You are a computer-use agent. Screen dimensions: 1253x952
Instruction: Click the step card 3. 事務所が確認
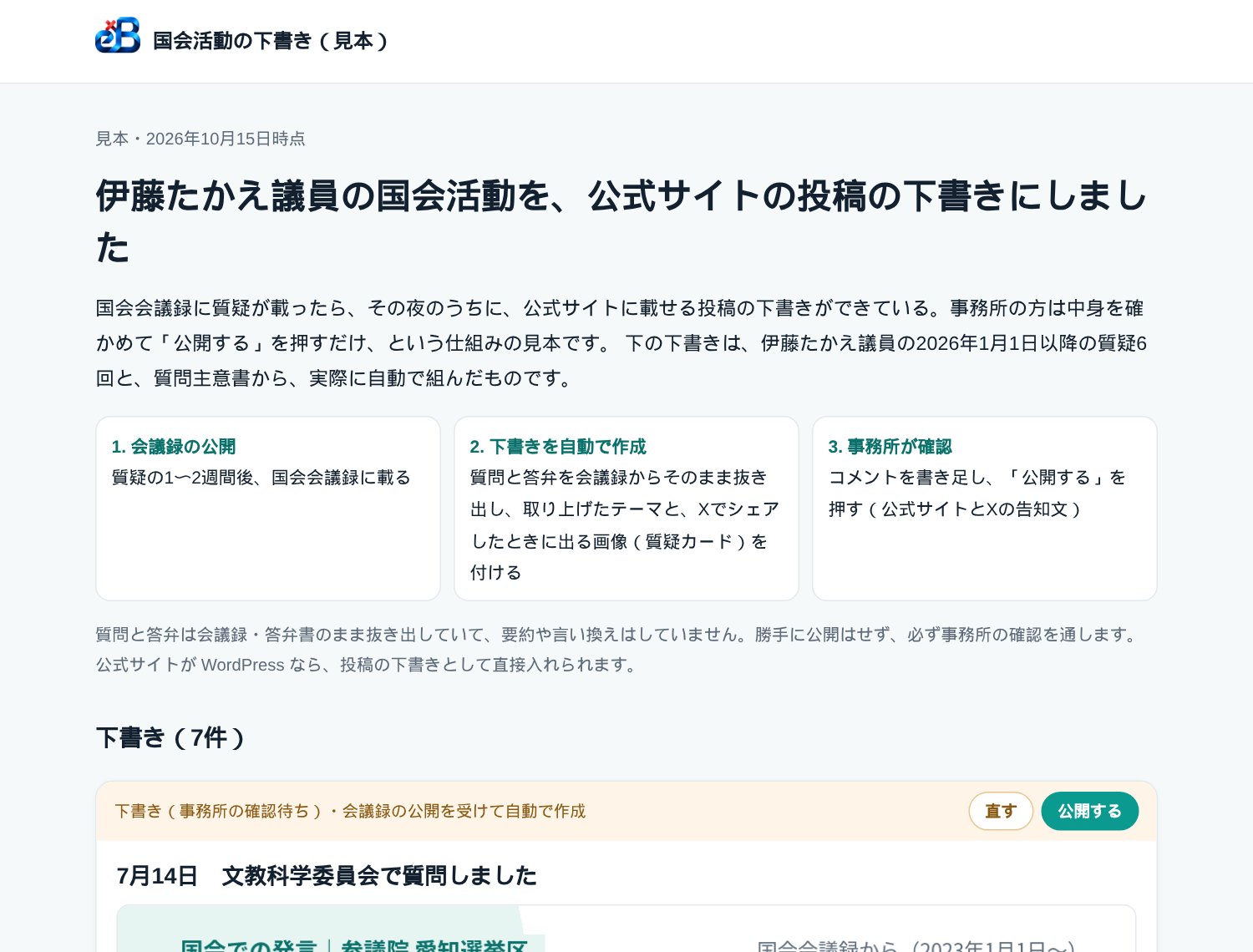coord(985,509)
